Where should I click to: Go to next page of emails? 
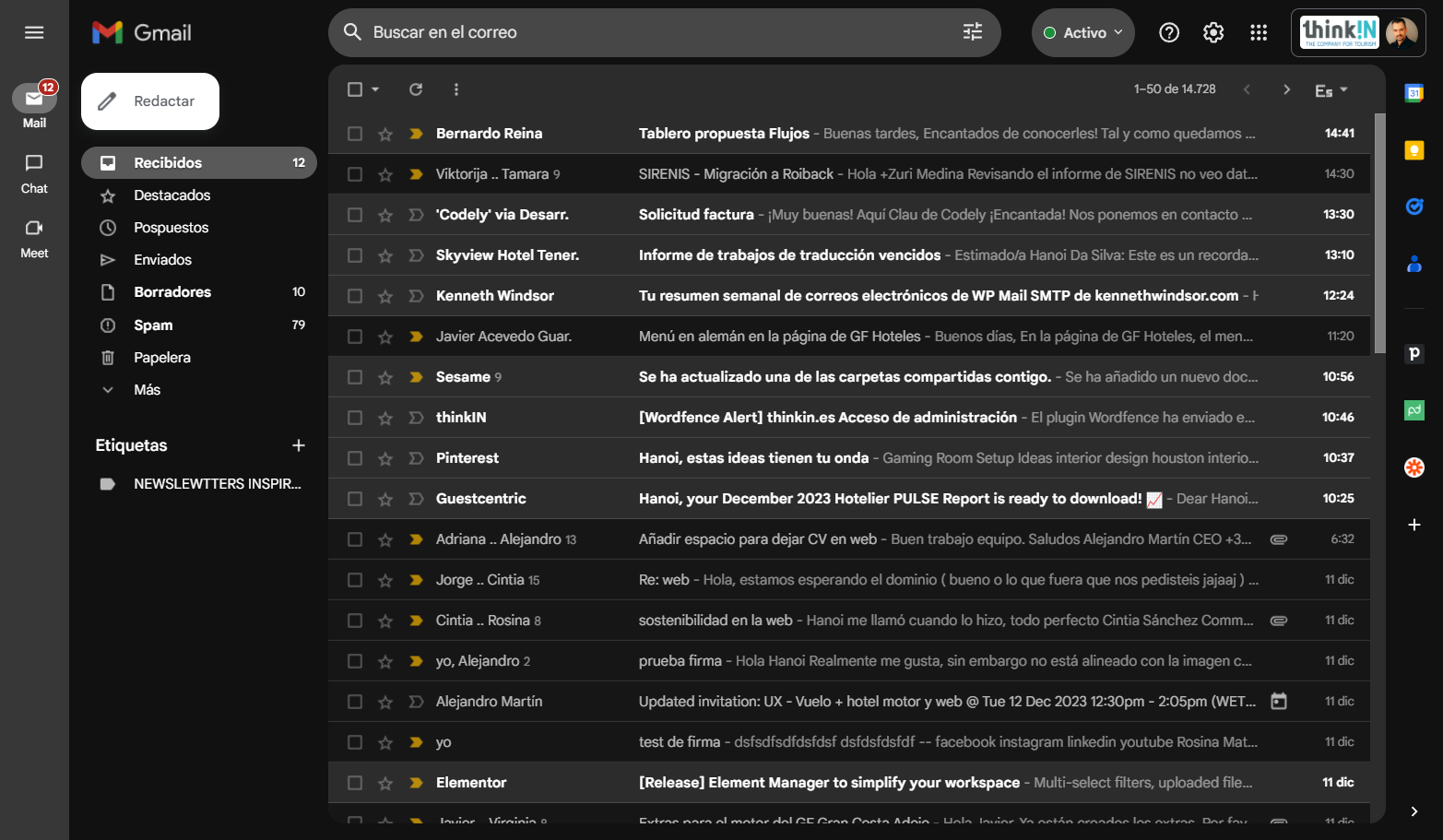(1287, 89)
